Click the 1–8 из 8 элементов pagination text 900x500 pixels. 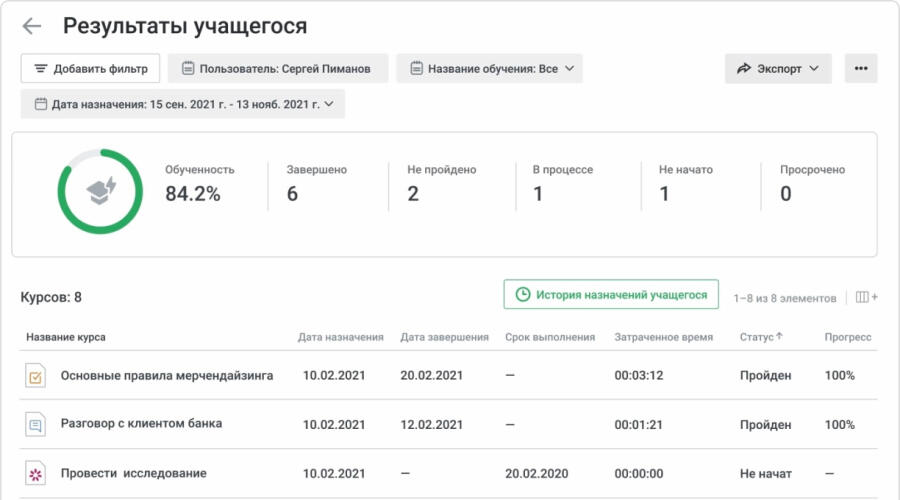click(785, 298)
